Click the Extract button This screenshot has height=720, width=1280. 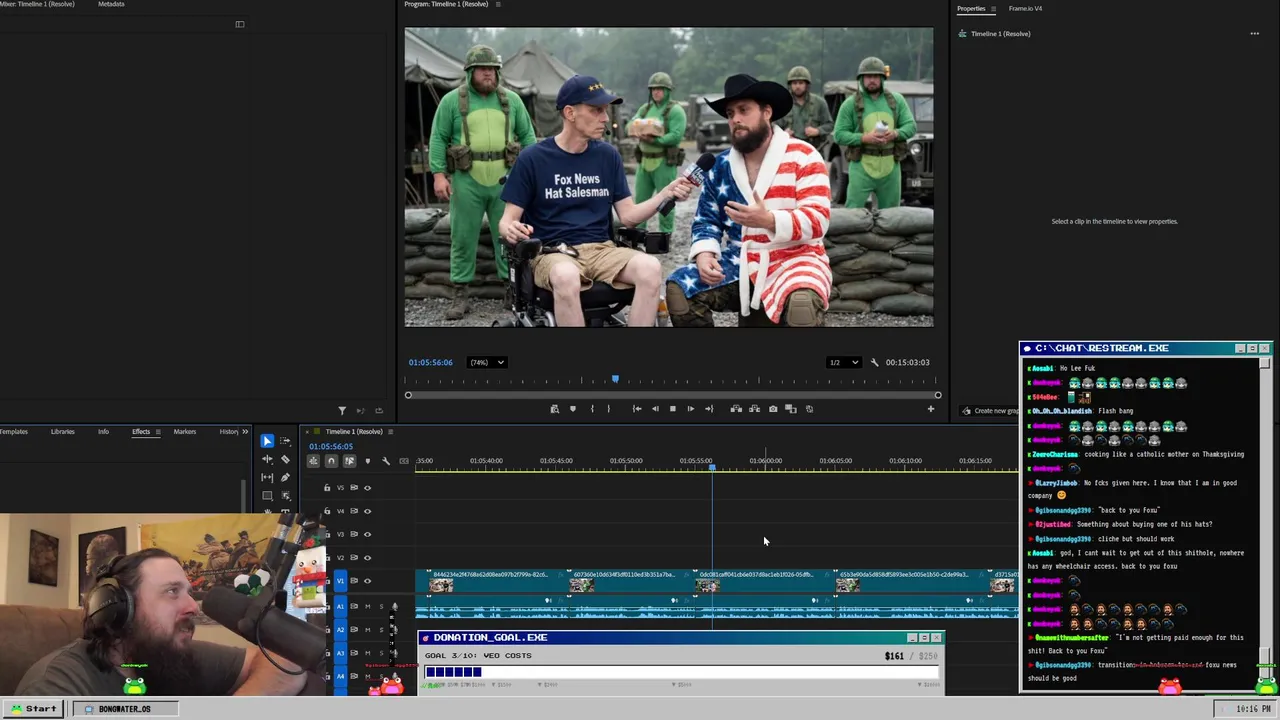[x=754, y=409]
